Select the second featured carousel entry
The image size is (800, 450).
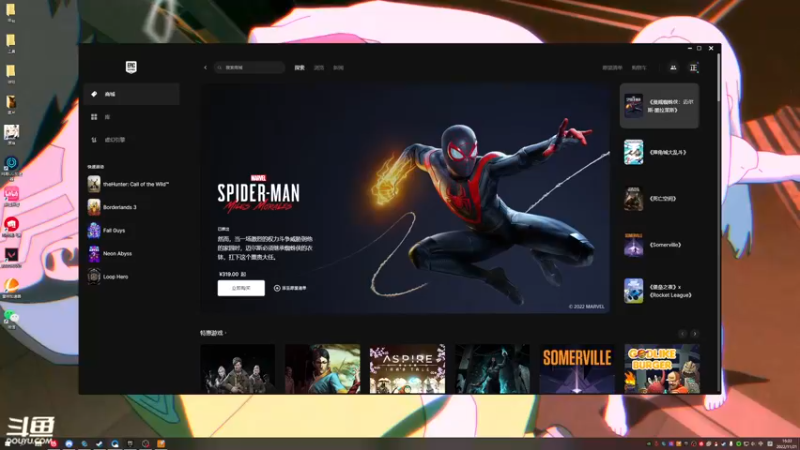[x=659, y=152]
